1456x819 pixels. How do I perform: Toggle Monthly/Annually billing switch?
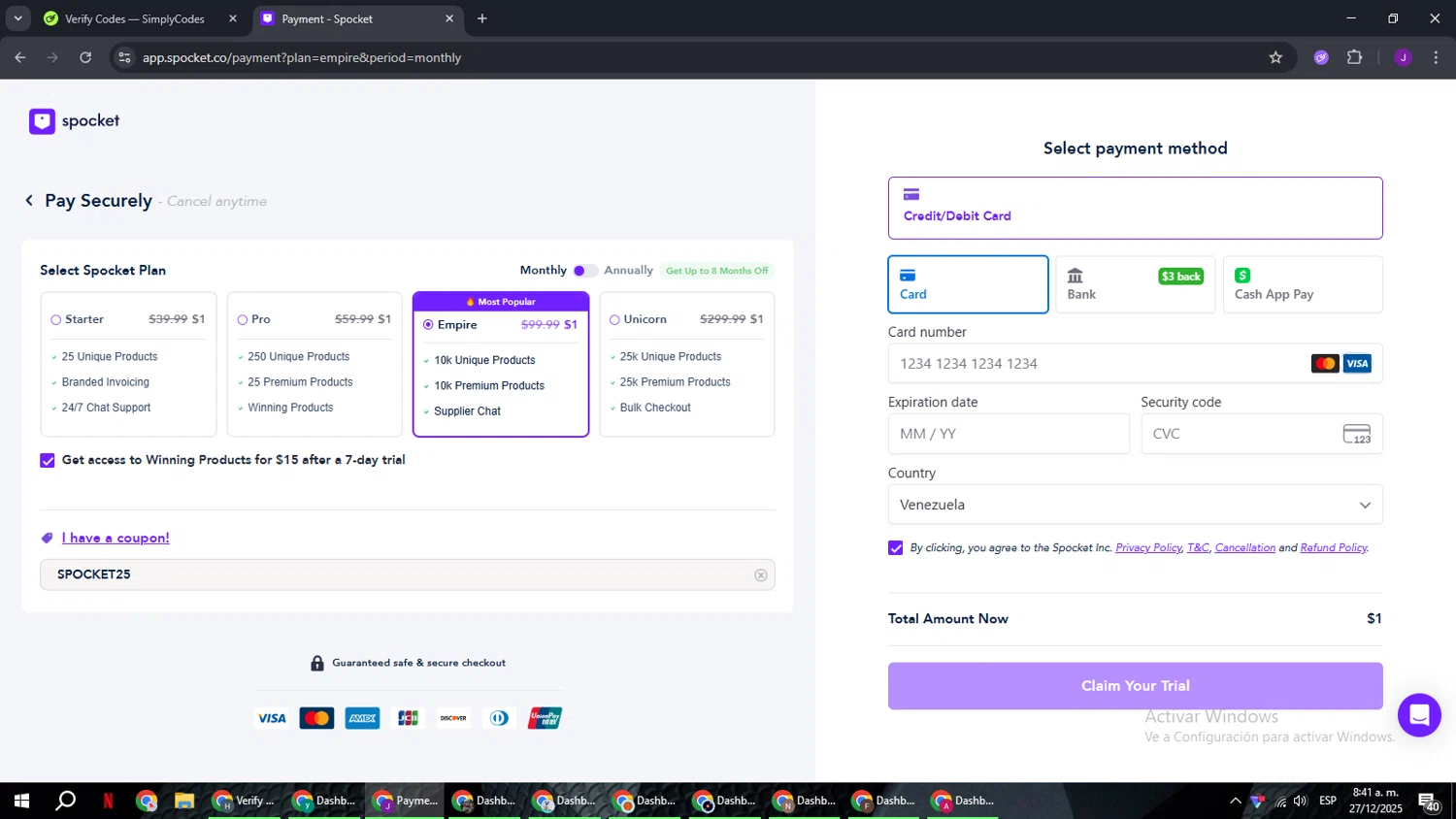point(585,271)
